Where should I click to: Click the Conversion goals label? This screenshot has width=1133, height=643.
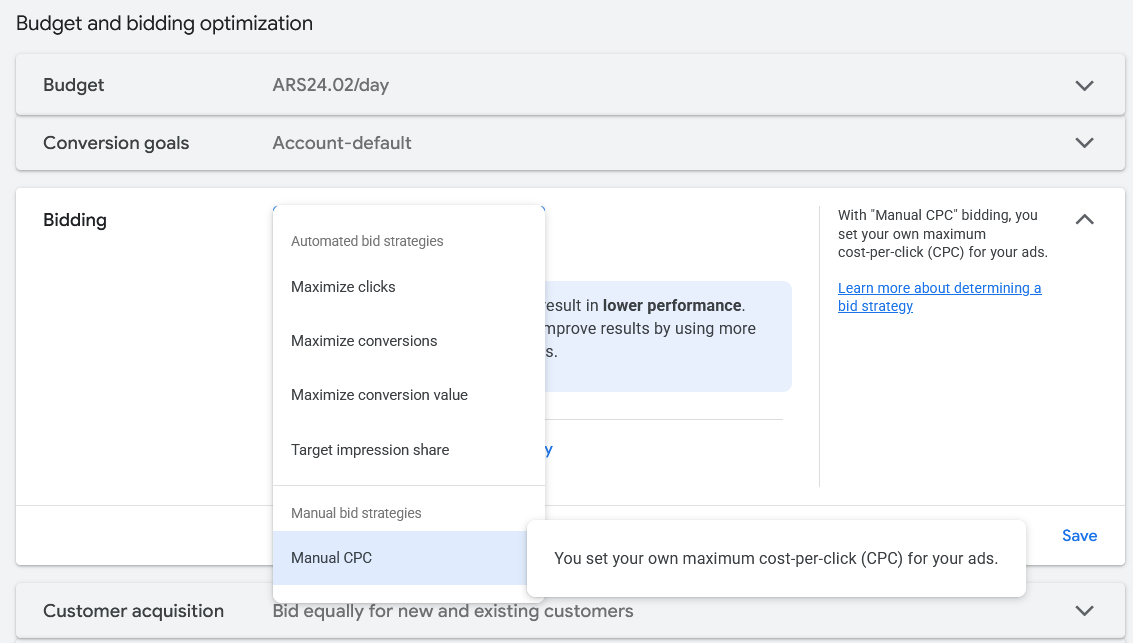pos(116,143)
